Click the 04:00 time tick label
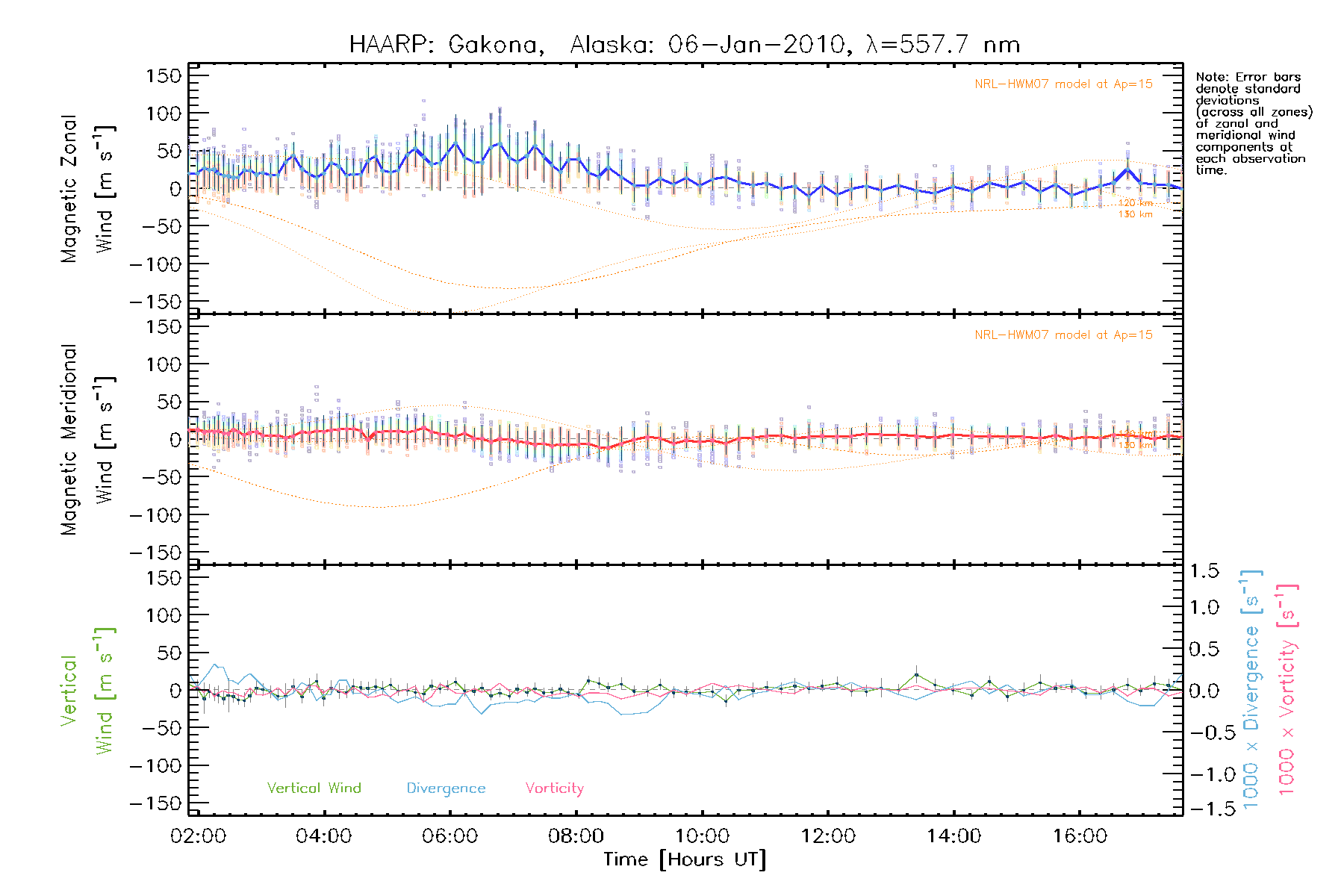Image resolution: width=1344 pixels, height=896 pixels. 323,836
